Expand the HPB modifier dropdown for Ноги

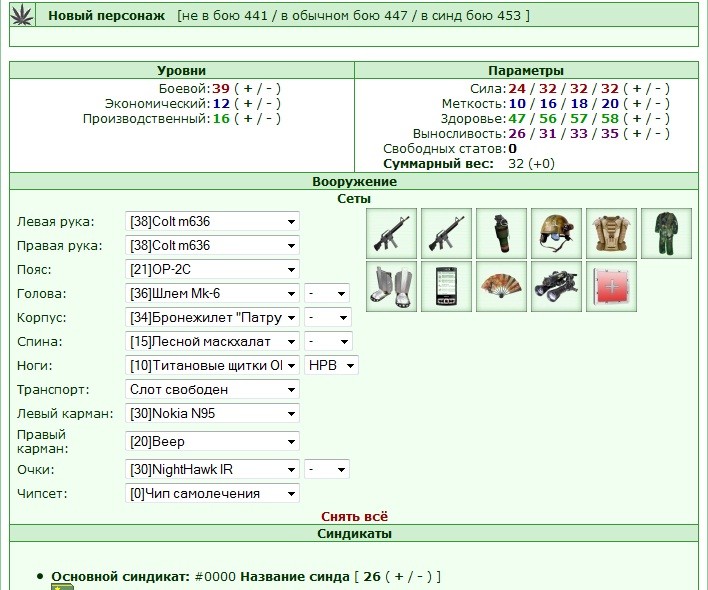(x=331, y=365)
